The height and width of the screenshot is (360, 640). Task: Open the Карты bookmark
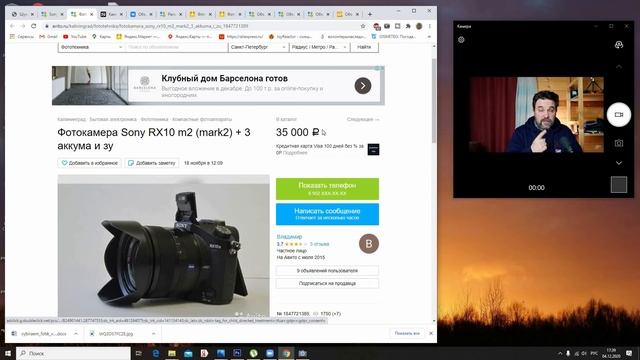tap(102, 37)
